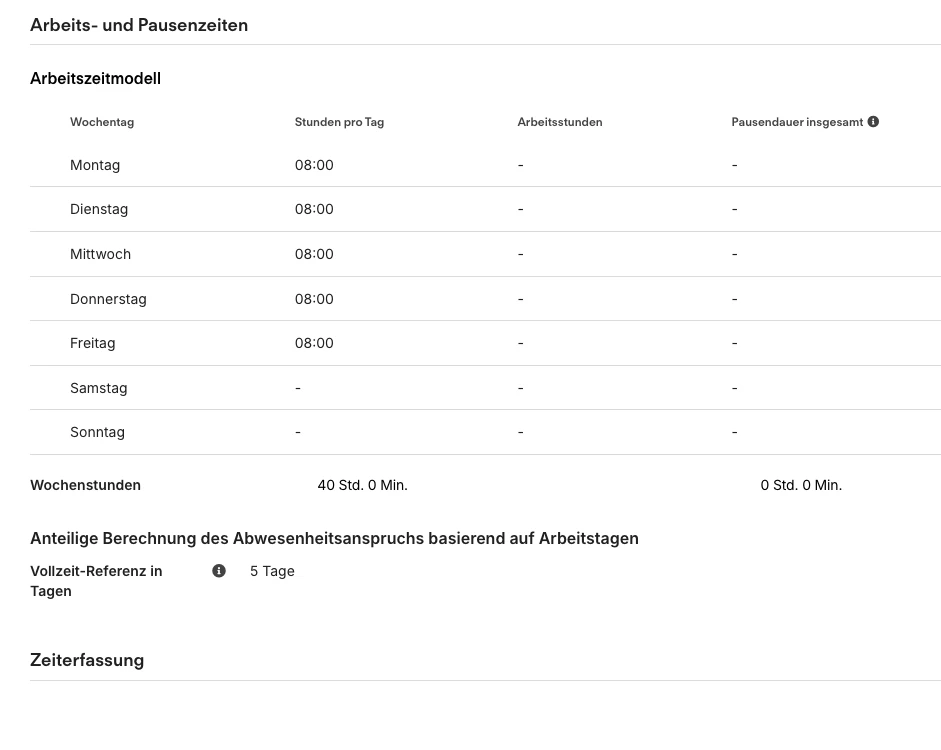Select the Samstag row label

[x=98, y=388]
